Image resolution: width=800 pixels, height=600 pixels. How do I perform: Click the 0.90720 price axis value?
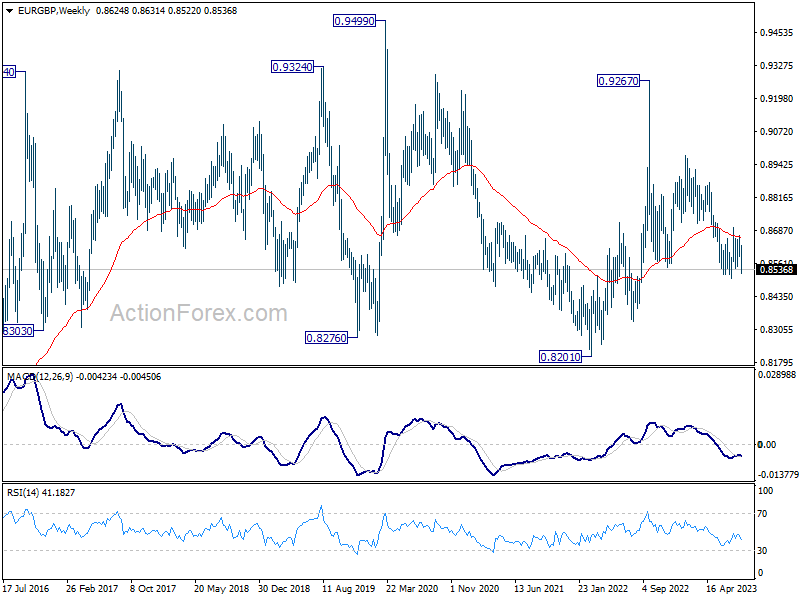coord(777,131)
